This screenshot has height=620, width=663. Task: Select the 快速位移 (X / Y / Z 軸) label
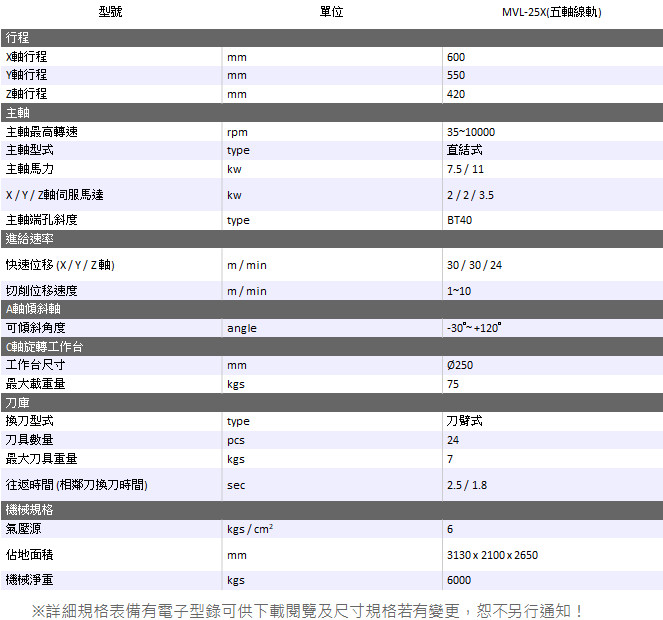coord(60,265)
